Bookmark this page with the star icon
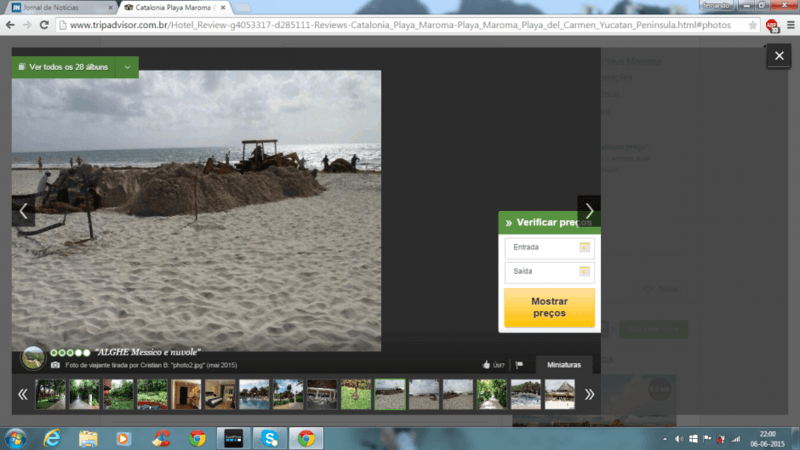This screenshot has height=450, width=800. (753, 26)
